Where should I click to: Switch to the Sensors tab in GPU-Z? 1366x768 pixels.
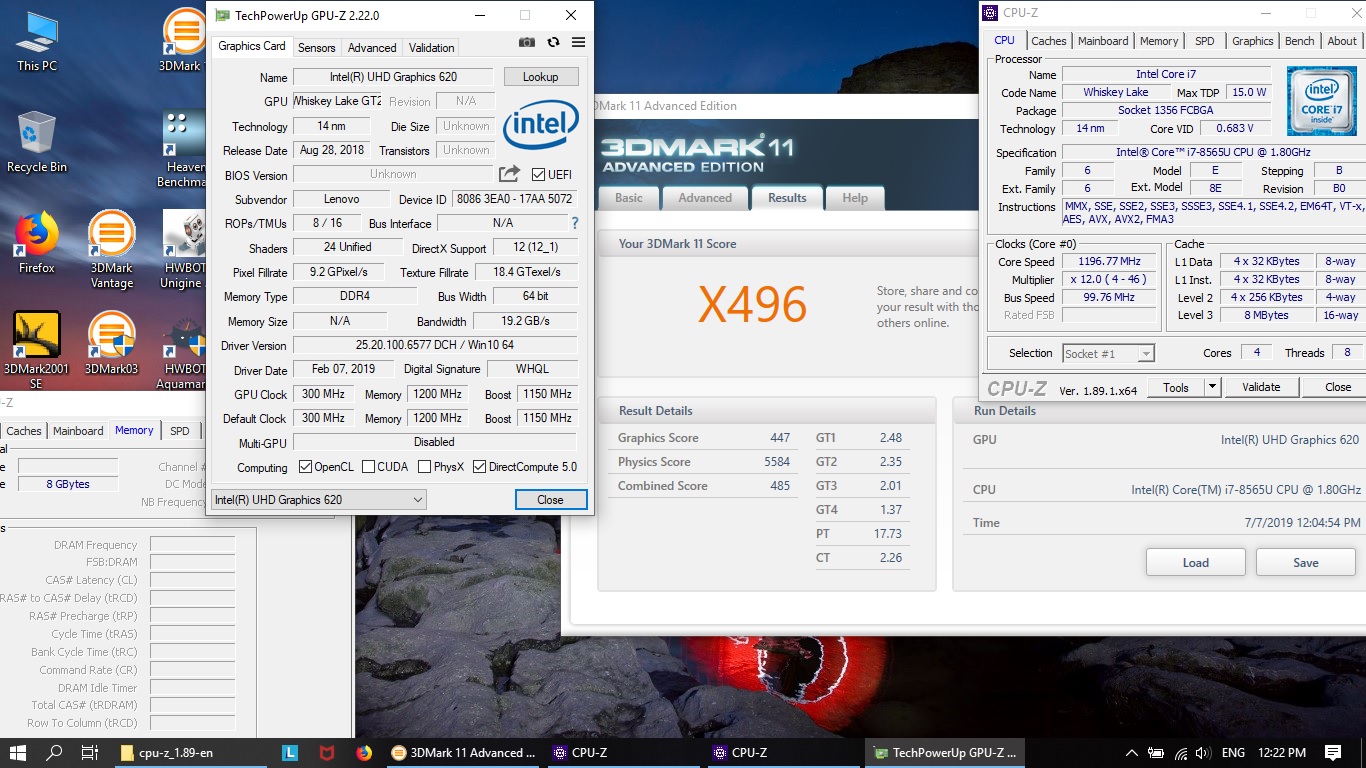pos(317,47)
